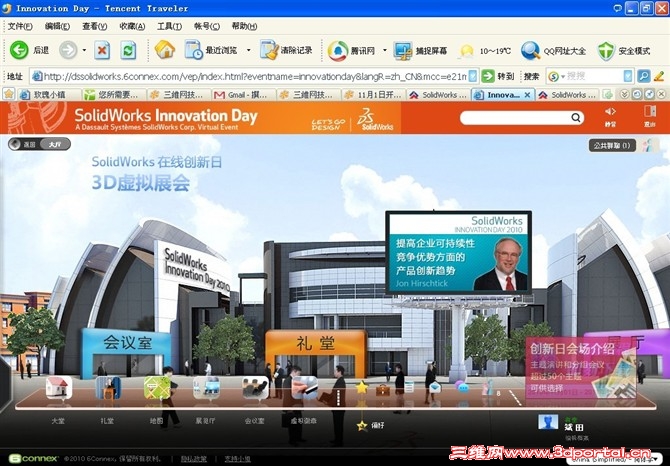
Task: Click the browser search input box
Action: pos(594,76)
